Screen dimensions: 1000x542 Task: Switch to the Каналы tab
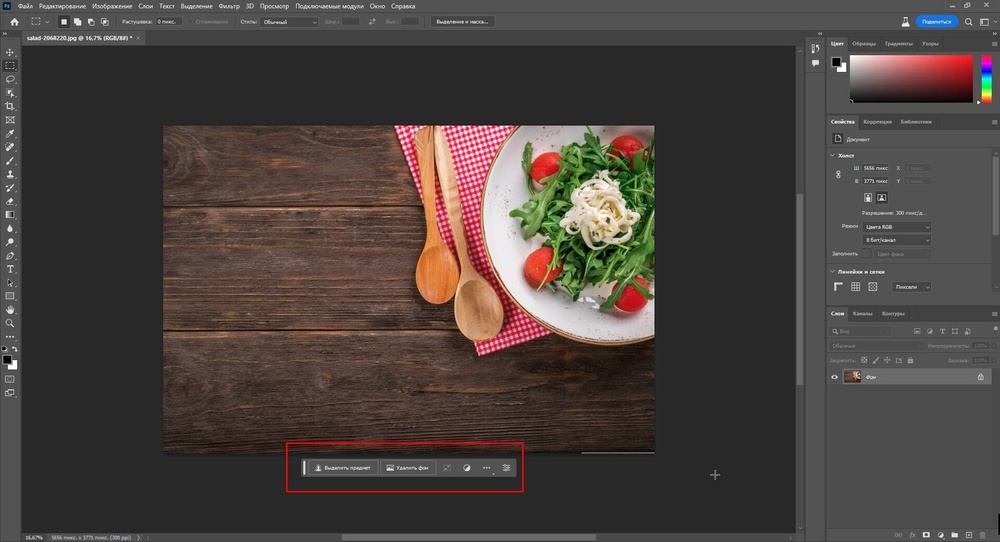point(862,314)
